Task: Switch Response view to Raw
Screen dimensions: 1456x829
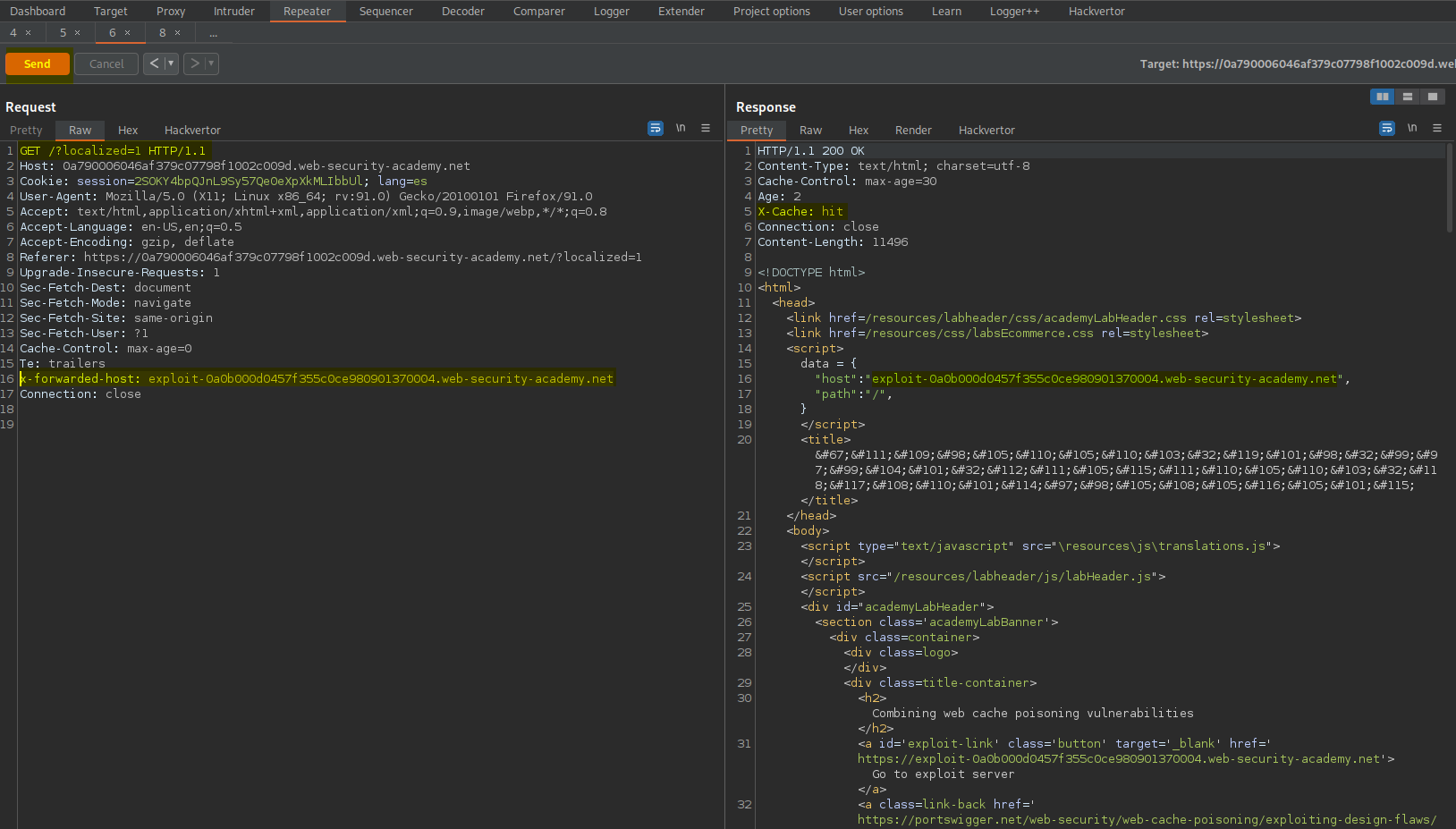Action: (810, 131)
